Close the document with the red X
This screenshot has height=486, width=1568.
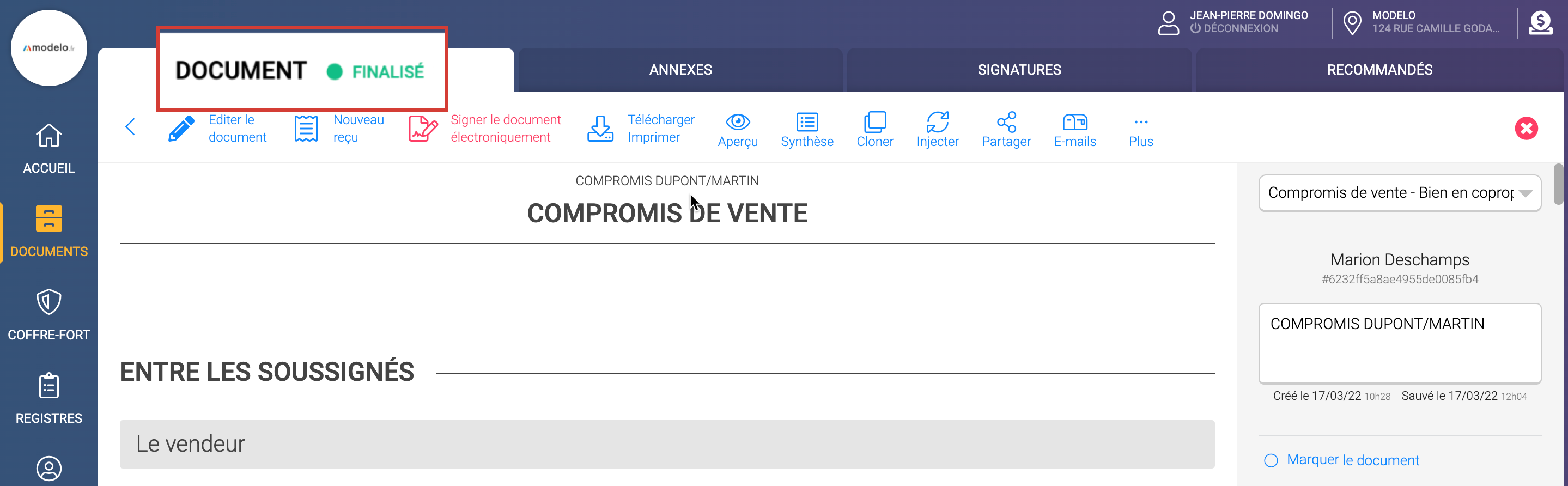tap(1526, 129)
